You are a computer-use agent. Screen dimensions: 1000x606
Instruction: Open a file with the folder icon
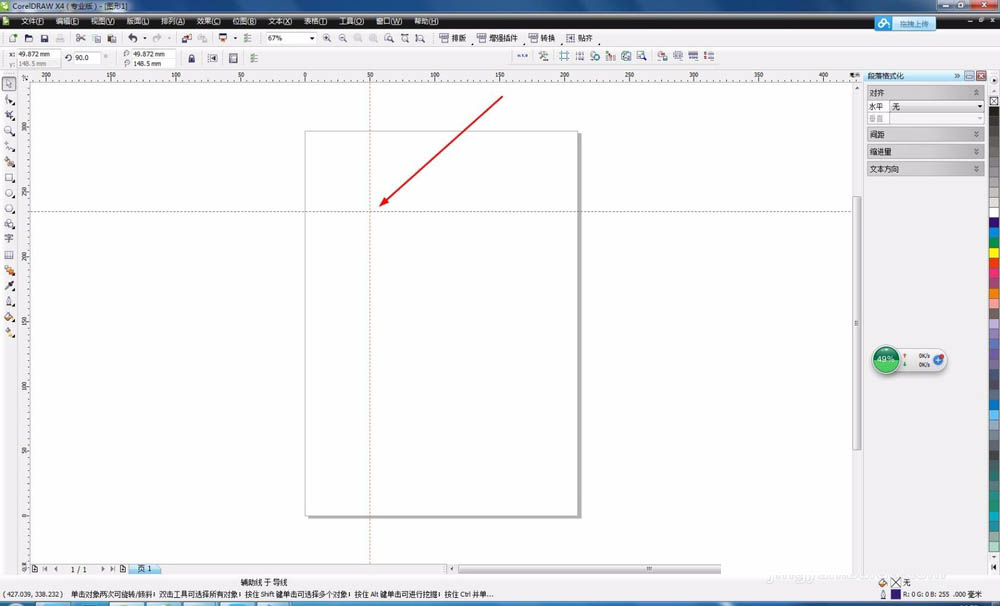29,38
